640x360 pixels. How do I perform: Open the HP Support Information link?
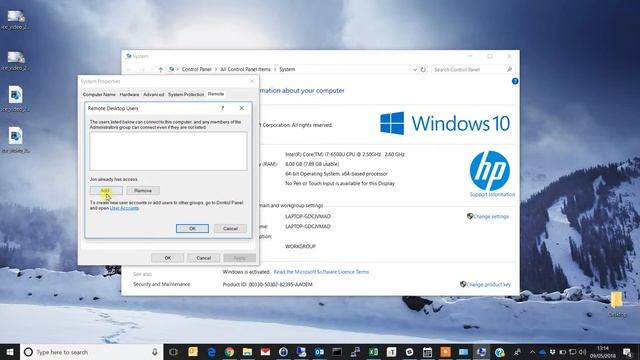(492, 194)
